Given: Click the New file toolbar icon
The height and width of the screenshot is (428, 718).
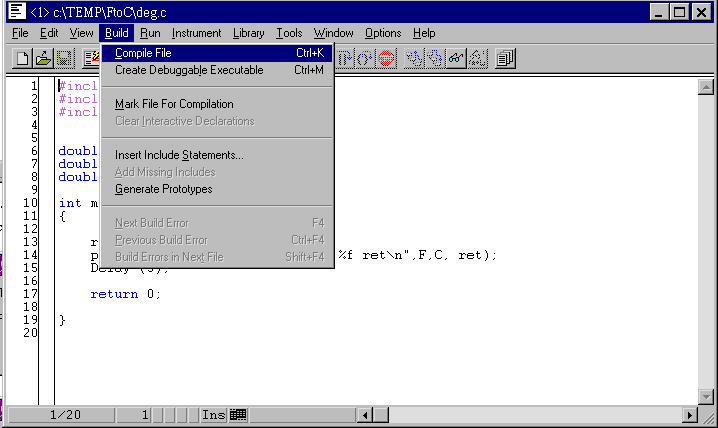Looking at the screenshot, I should click(23, 59).
